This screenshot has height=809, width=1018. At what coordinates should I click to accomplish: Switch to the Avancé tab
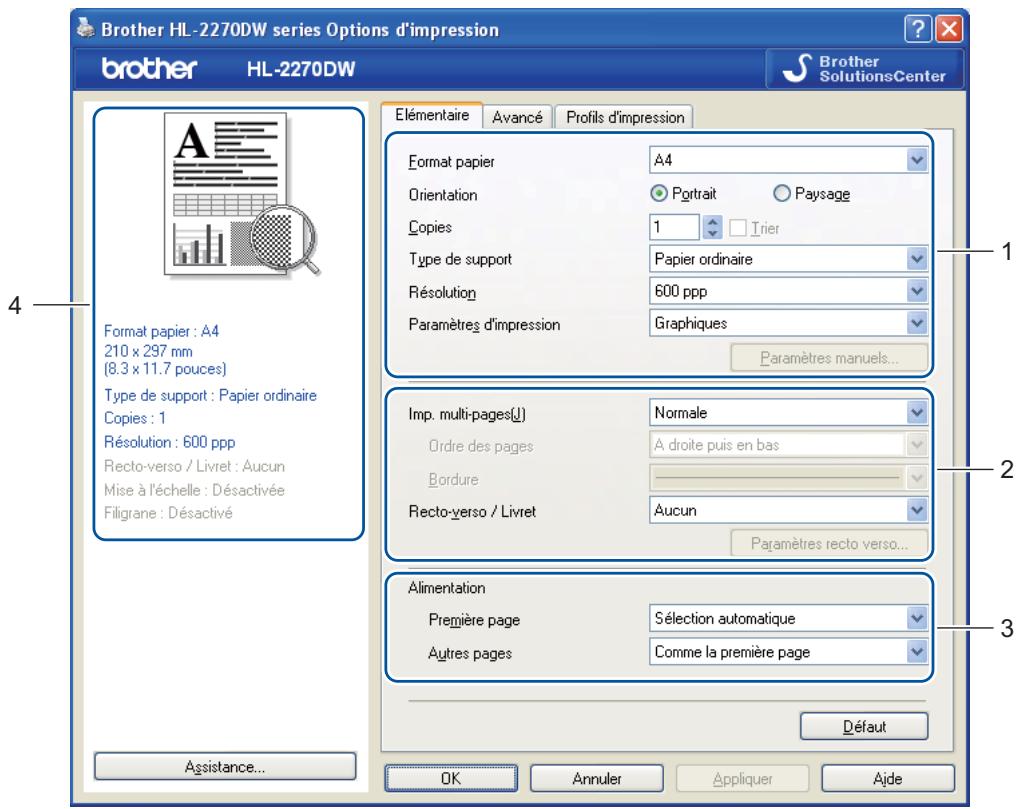[517, 117]
